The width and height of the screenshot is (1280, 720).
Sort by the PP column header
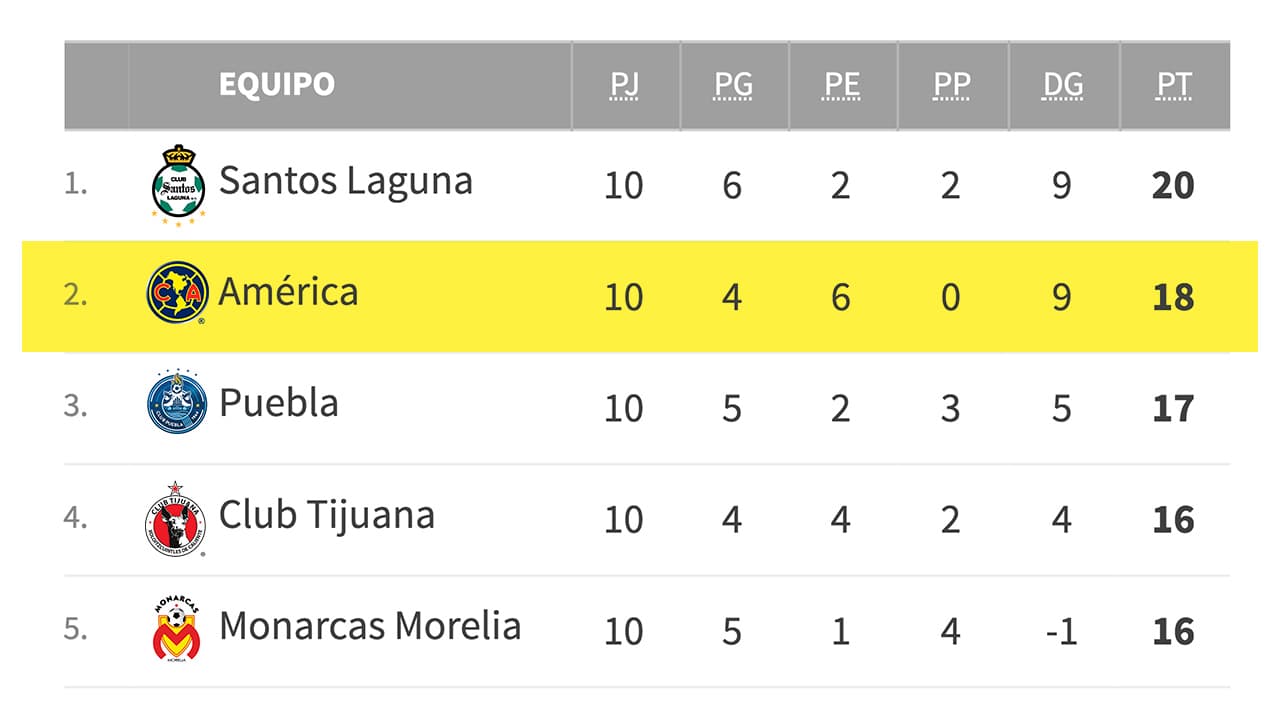point(951,85)
